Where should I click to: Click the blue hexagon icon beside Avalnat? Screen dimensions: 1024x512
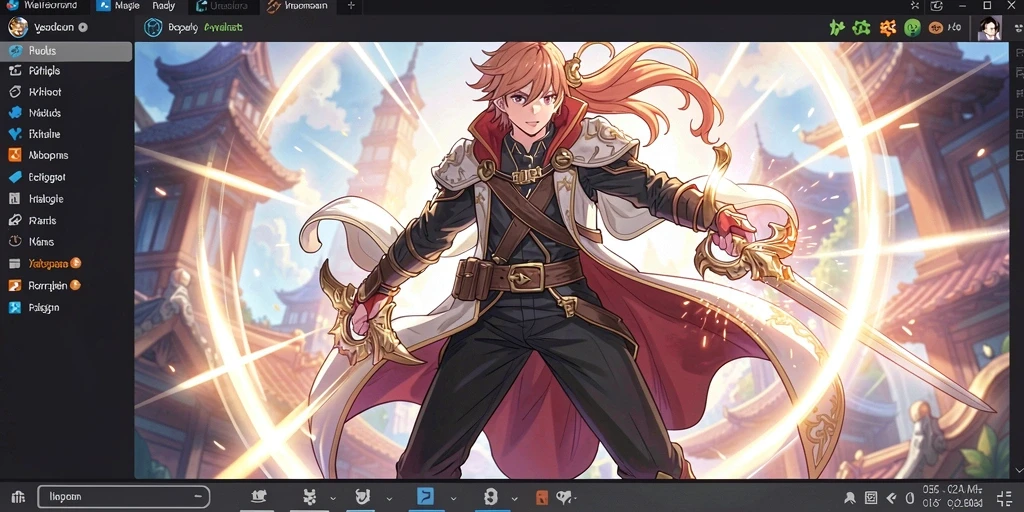click(153, 27)
